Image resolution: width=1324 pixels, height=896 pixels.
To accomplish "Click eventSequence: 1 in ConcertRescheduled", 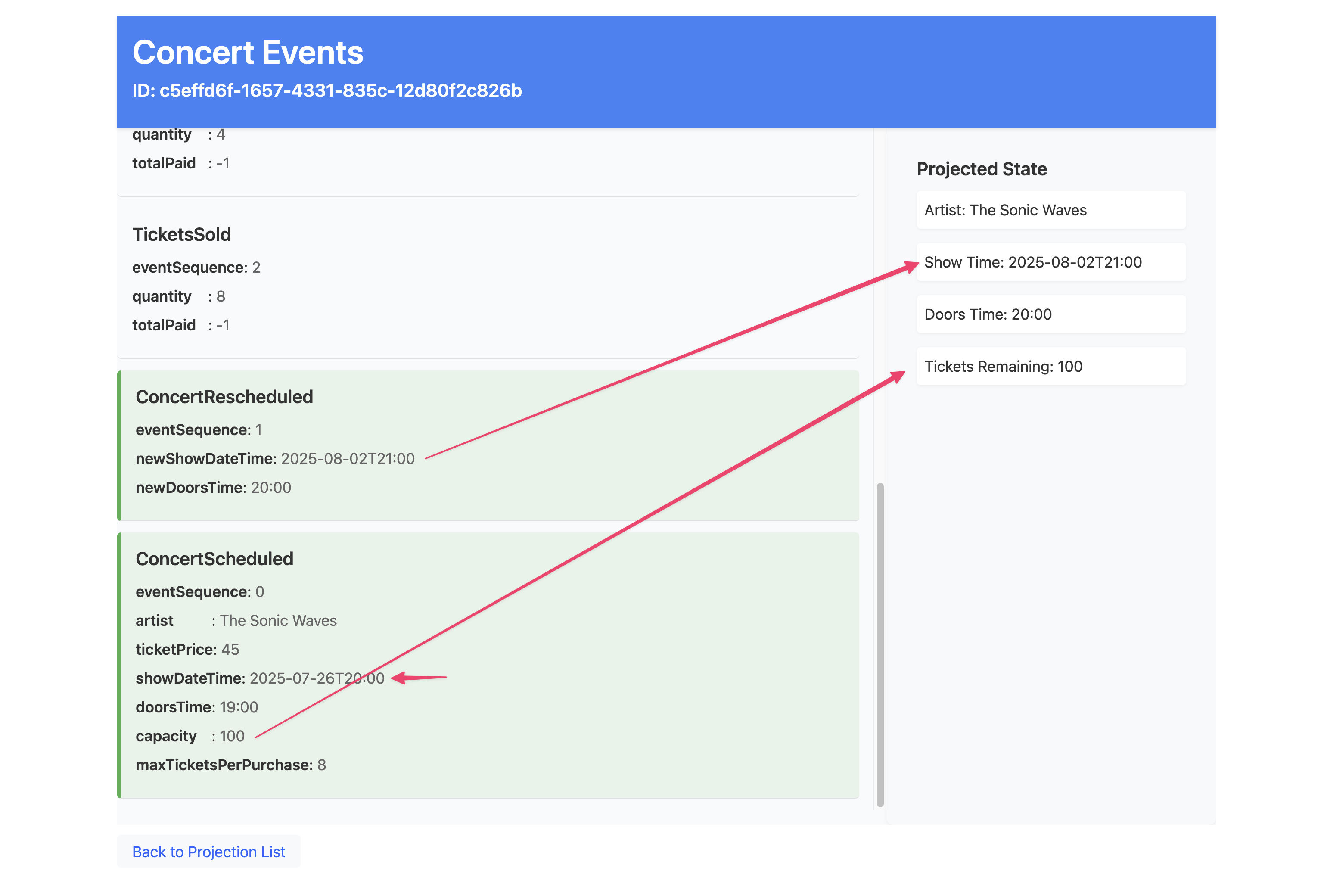I will tap(199, 429).
